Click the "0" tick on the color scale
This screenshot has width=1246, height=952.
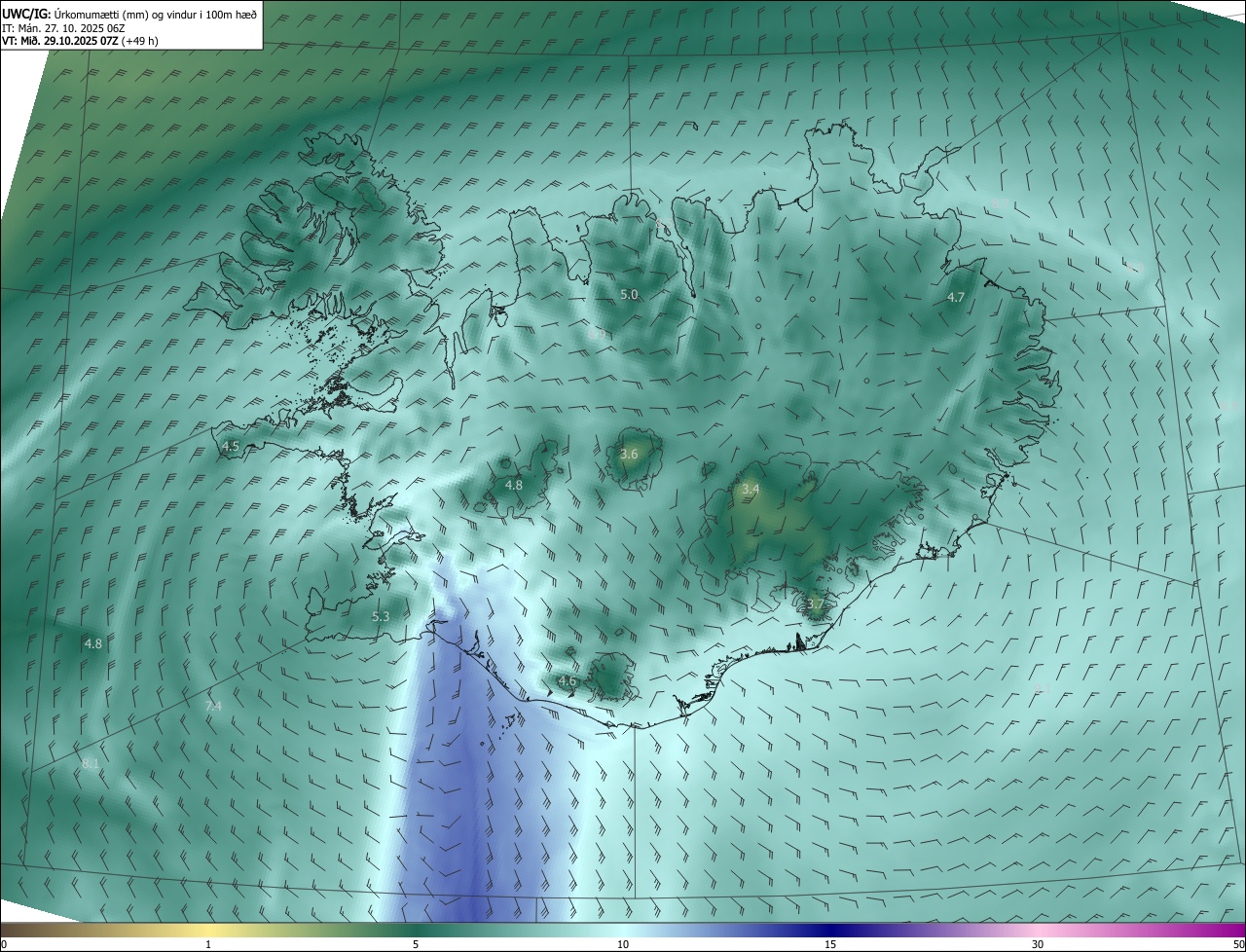[4, 944]
